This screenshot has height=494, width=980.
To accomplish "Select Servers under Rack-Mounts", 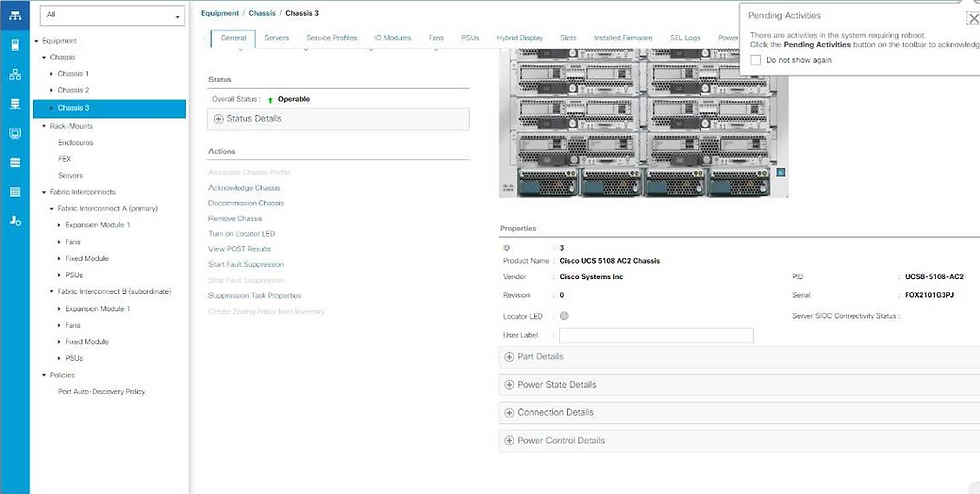I will click(x=71, y=176).
